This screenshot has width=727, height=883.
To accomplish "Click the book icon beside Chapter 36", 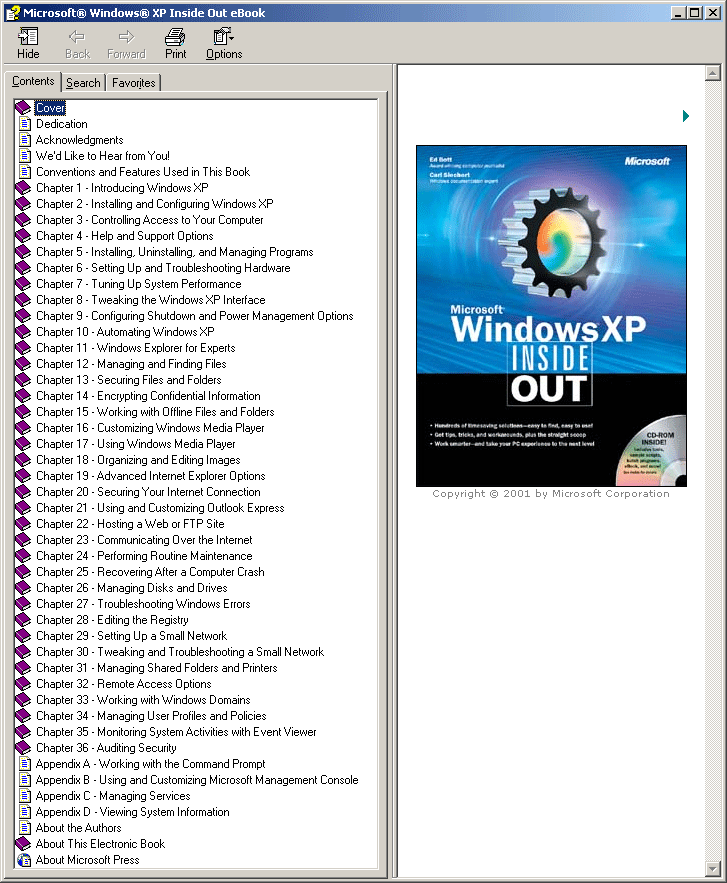I will 23,747.
